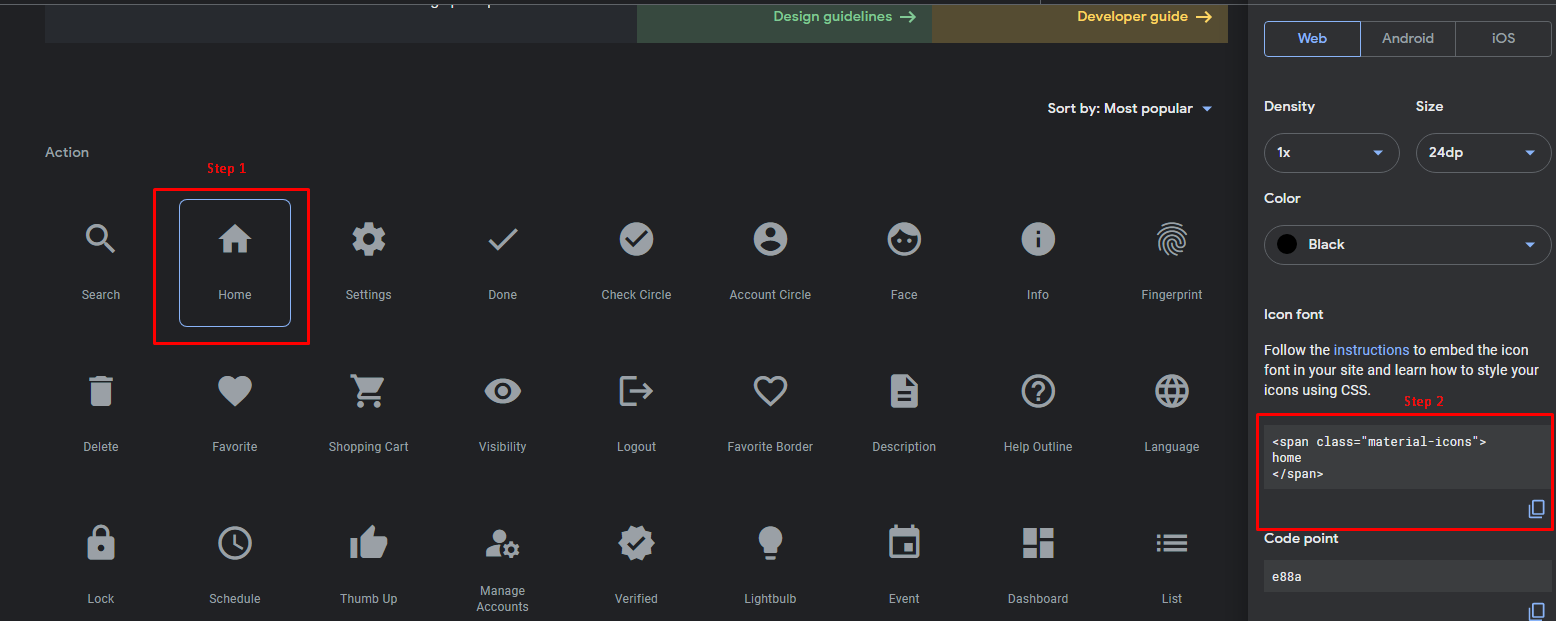Open the Size dropdown showing 24dp
The height and width of the screenshot is (621, 1556).
(x=1483, y=153)
